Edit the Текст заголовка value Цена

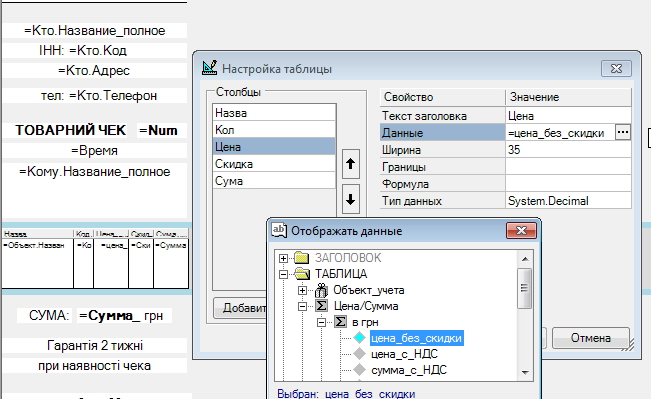568,115
